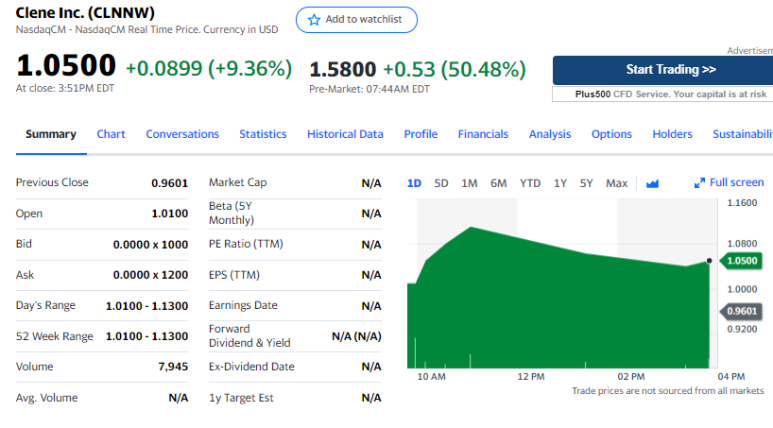Viewport: 773px width, 428px height.
Task: Select the 6M chart range
Action: pyautogui.click(x=498, y=183)
